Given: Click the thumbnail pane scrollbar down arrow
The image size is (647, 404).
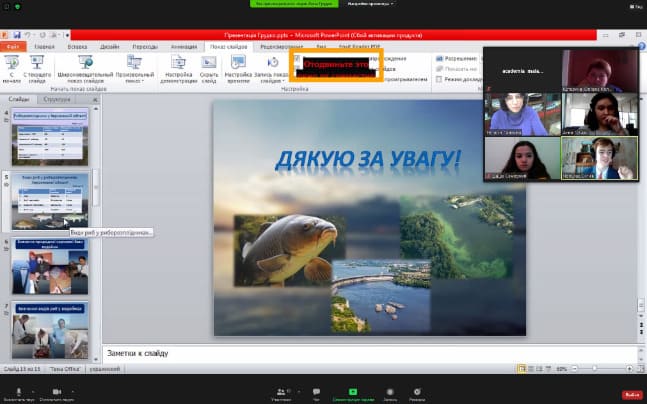Looking at the screenshot, I should pos(96,359).
